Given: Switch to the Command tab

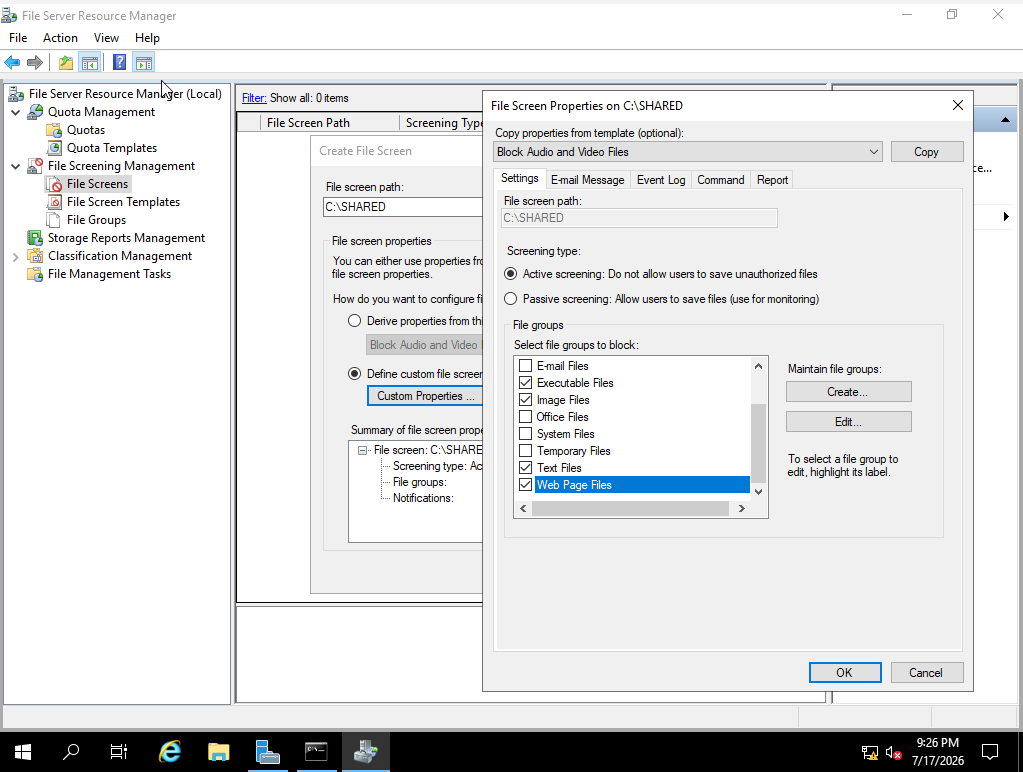Looking at the screenshot, I should (720, 180).
